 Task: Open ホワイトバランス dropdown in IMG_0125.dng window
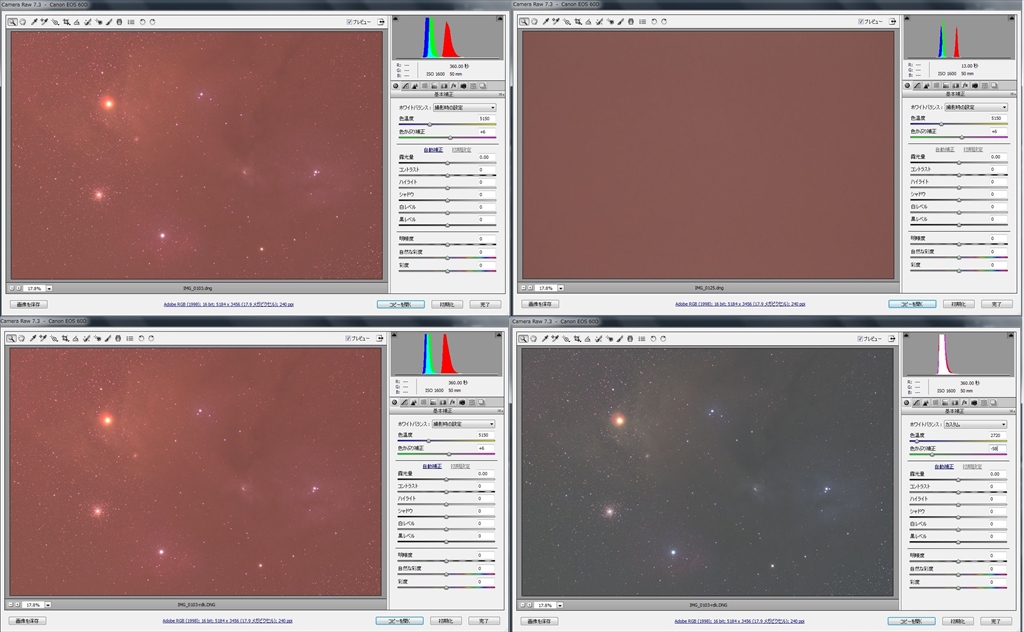tap(976, 107)
